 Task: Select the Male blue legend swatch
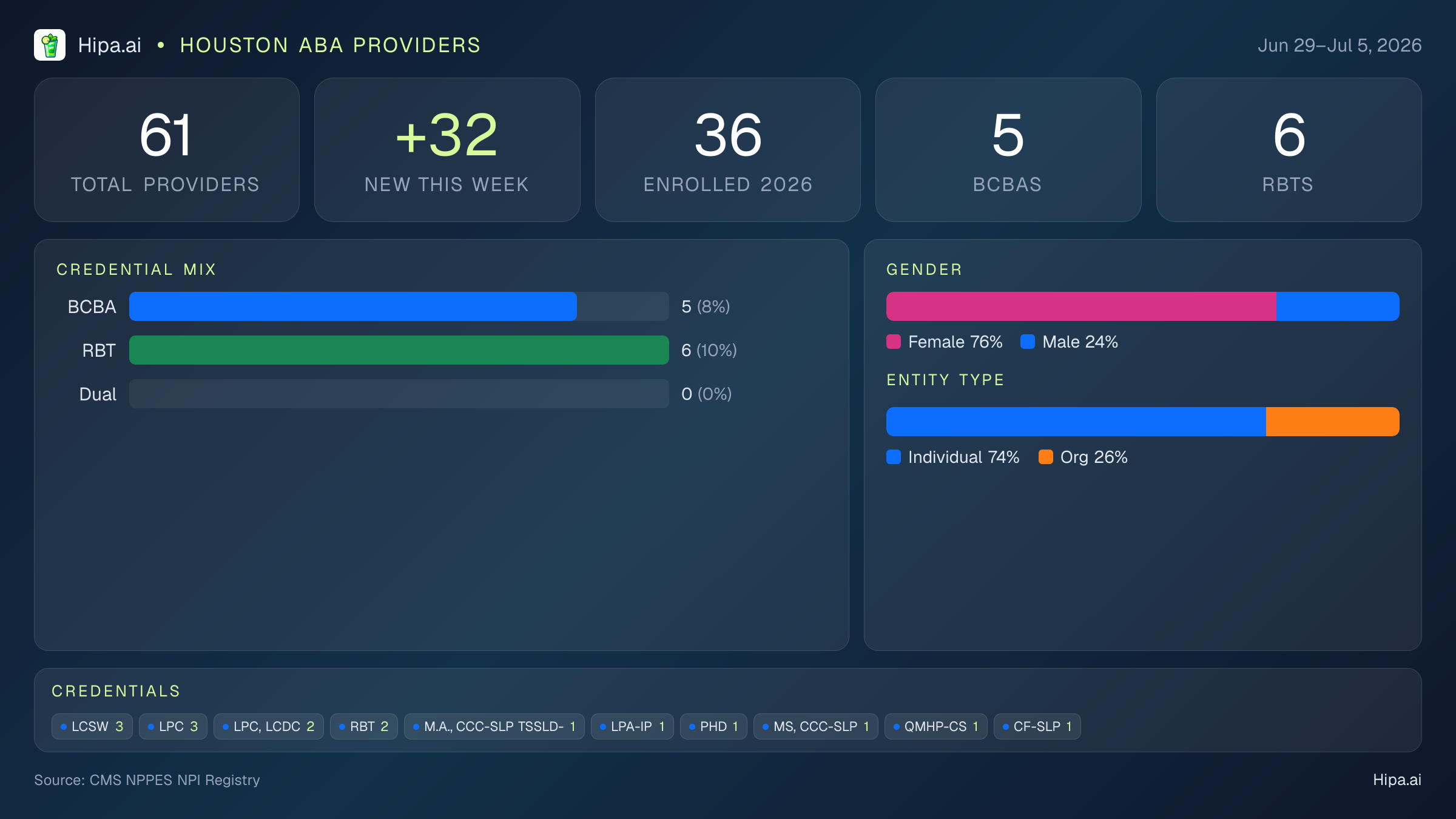pyautogui.click(x=1028, y=342)
